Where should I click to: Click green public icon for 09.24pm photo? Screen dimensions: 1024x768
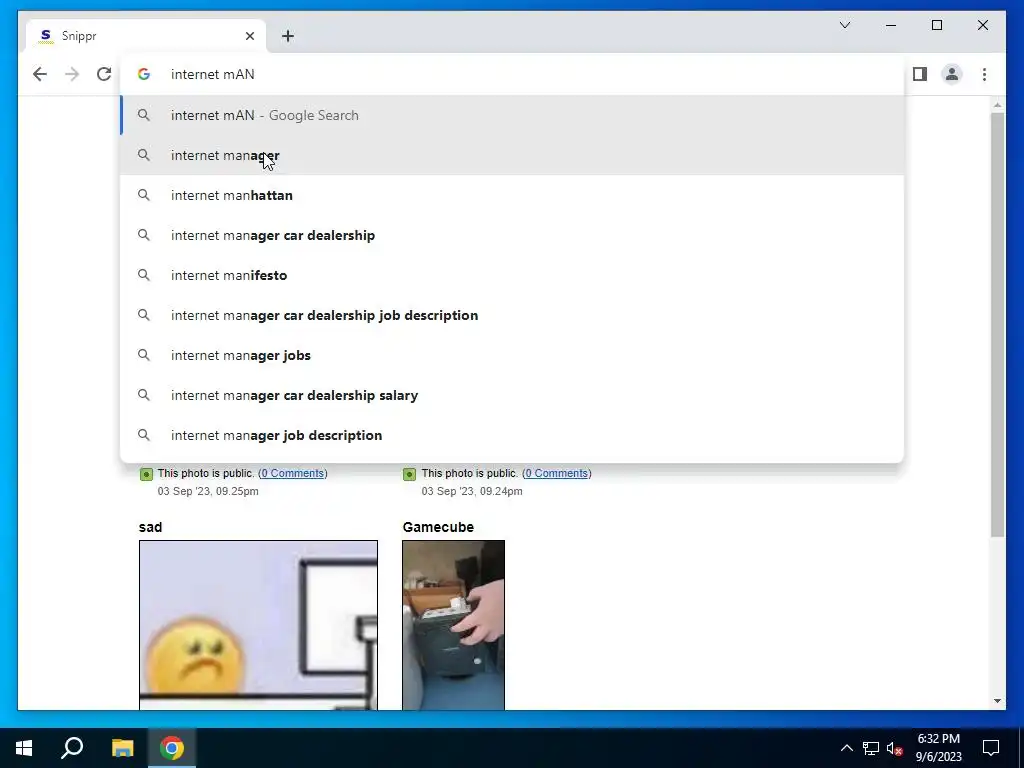coord(409,474)
